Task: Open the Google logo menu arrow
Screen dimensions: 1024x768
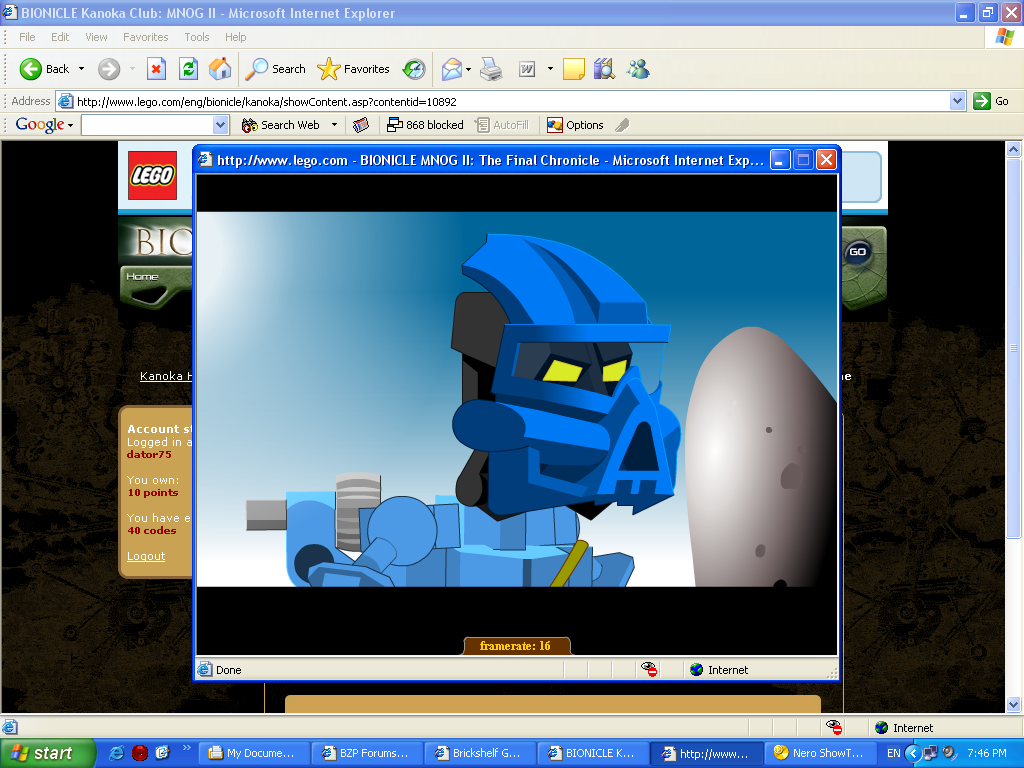Action: click(x=70, y=125)
